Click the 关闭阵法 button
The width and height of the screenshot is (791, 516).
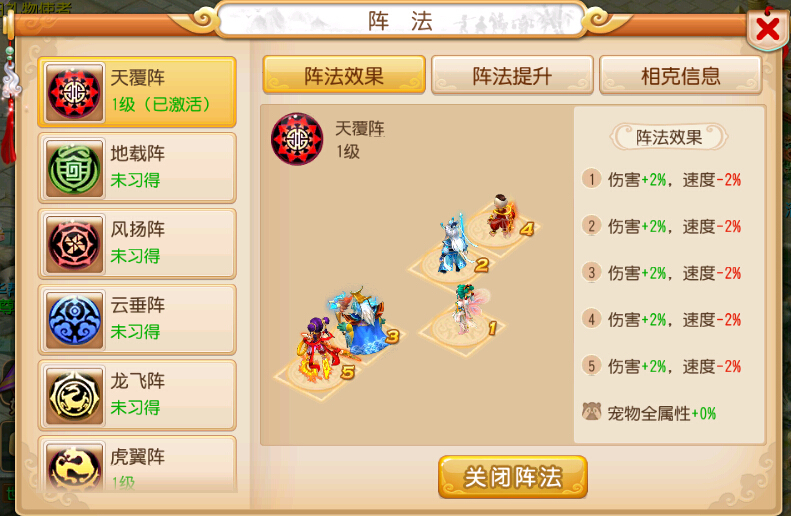pyautogui.click(x=513, y=477)
